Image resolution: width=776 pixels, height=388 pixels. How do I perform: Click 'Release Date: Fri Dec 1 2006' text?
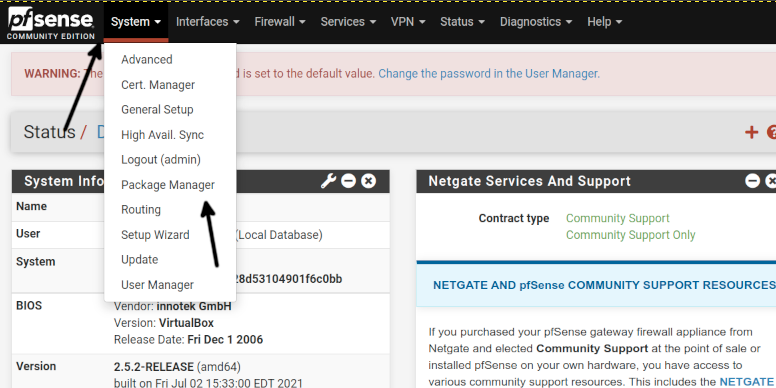pyautogui.click(x=189, y=340)
